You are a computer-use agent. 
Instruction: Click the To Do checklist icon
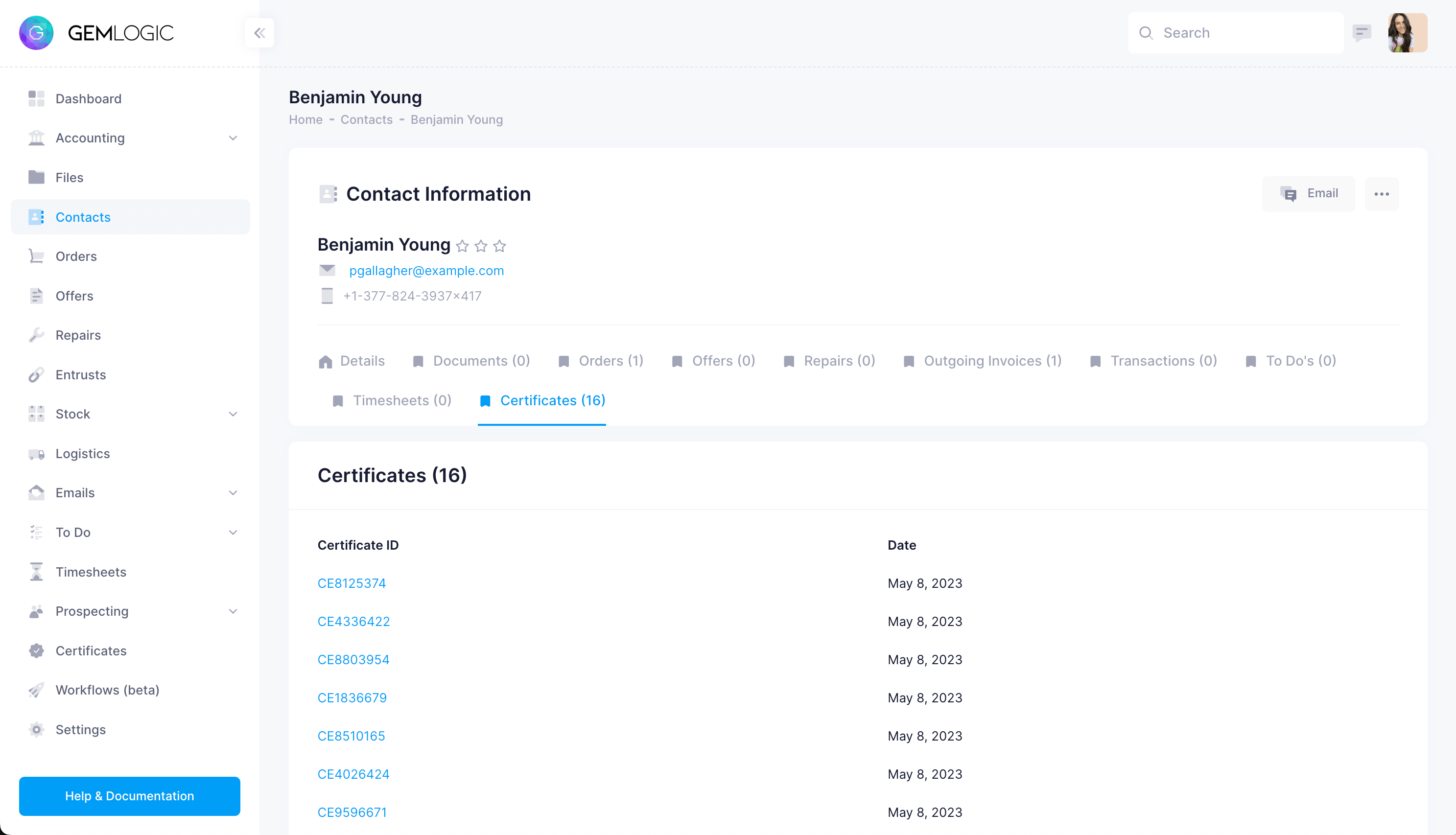point(36,532)
